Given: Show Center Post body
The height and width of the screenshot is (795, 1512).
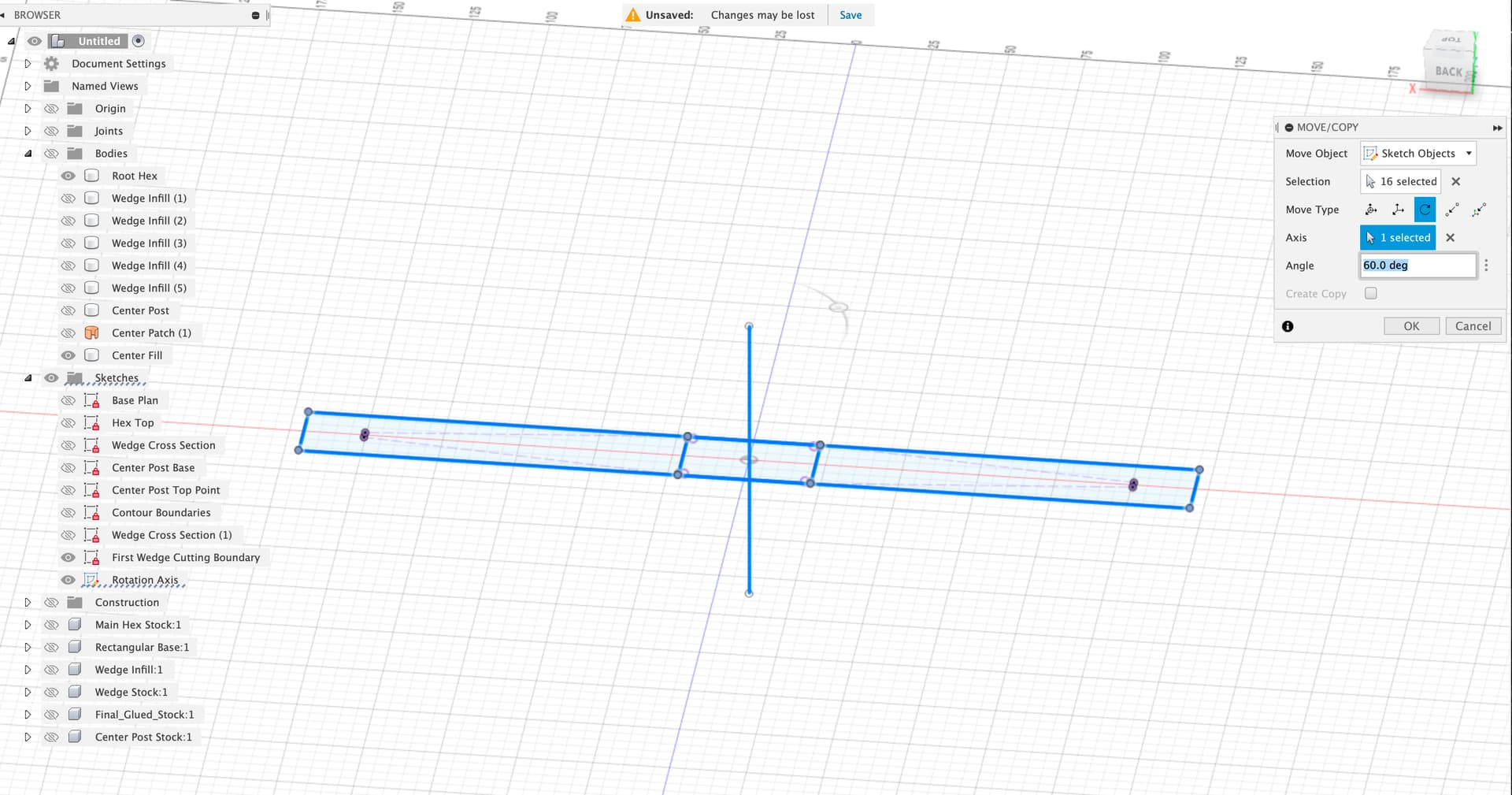Looking at the screenshot, I should point(69,310).
